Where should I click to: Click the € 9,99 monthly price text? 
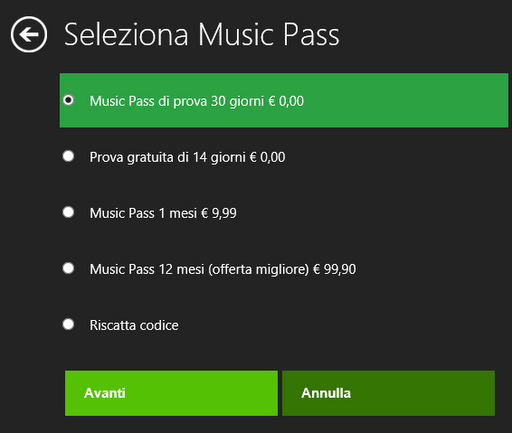(x=219, y=213)
